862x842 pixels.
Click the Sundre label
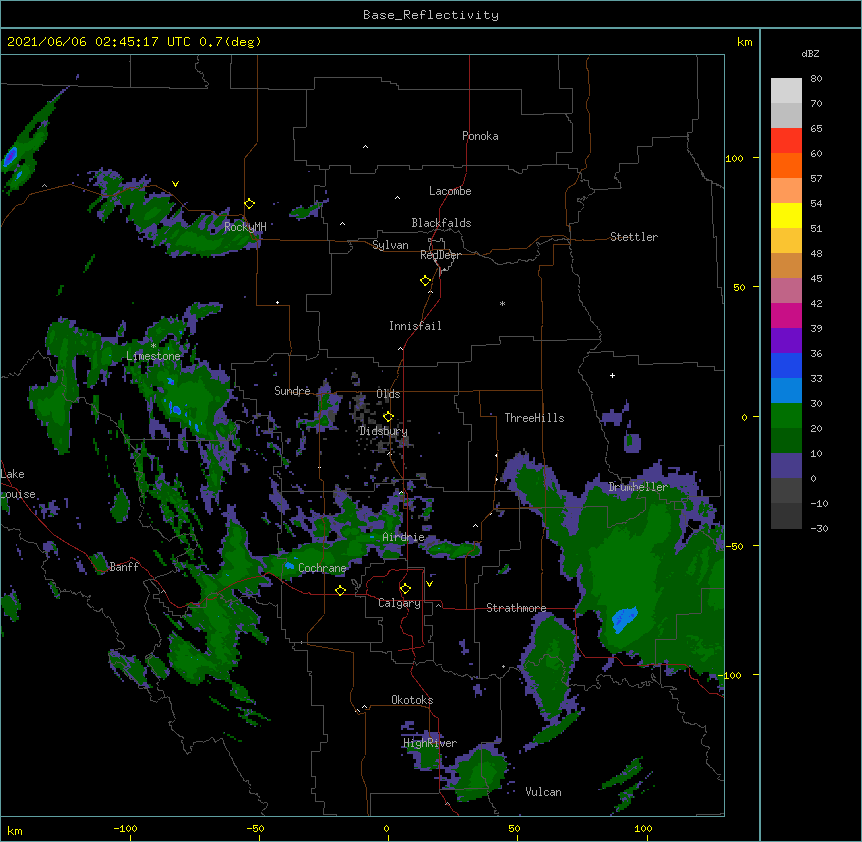[292, 391]
